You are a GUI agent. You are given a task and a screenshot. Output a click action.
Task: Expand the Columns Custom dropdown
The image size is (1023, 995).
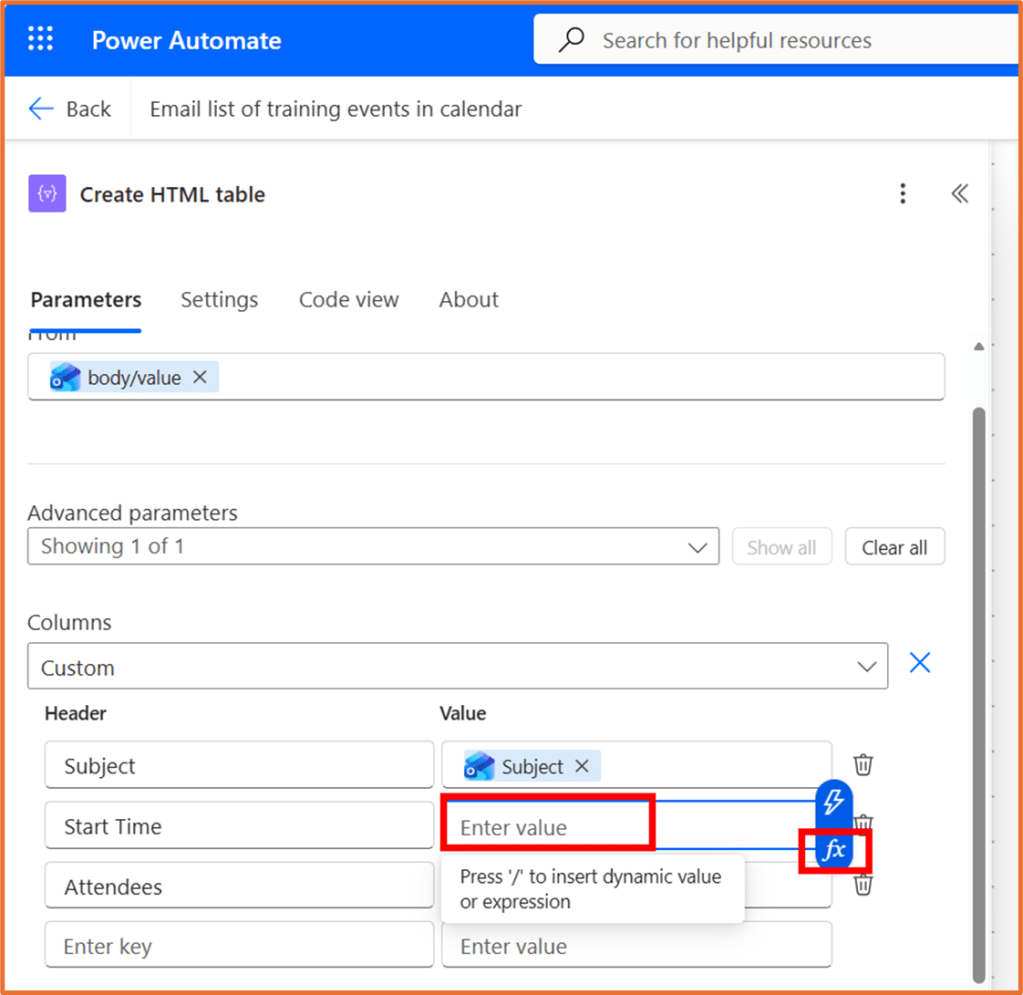coord(866,667)
